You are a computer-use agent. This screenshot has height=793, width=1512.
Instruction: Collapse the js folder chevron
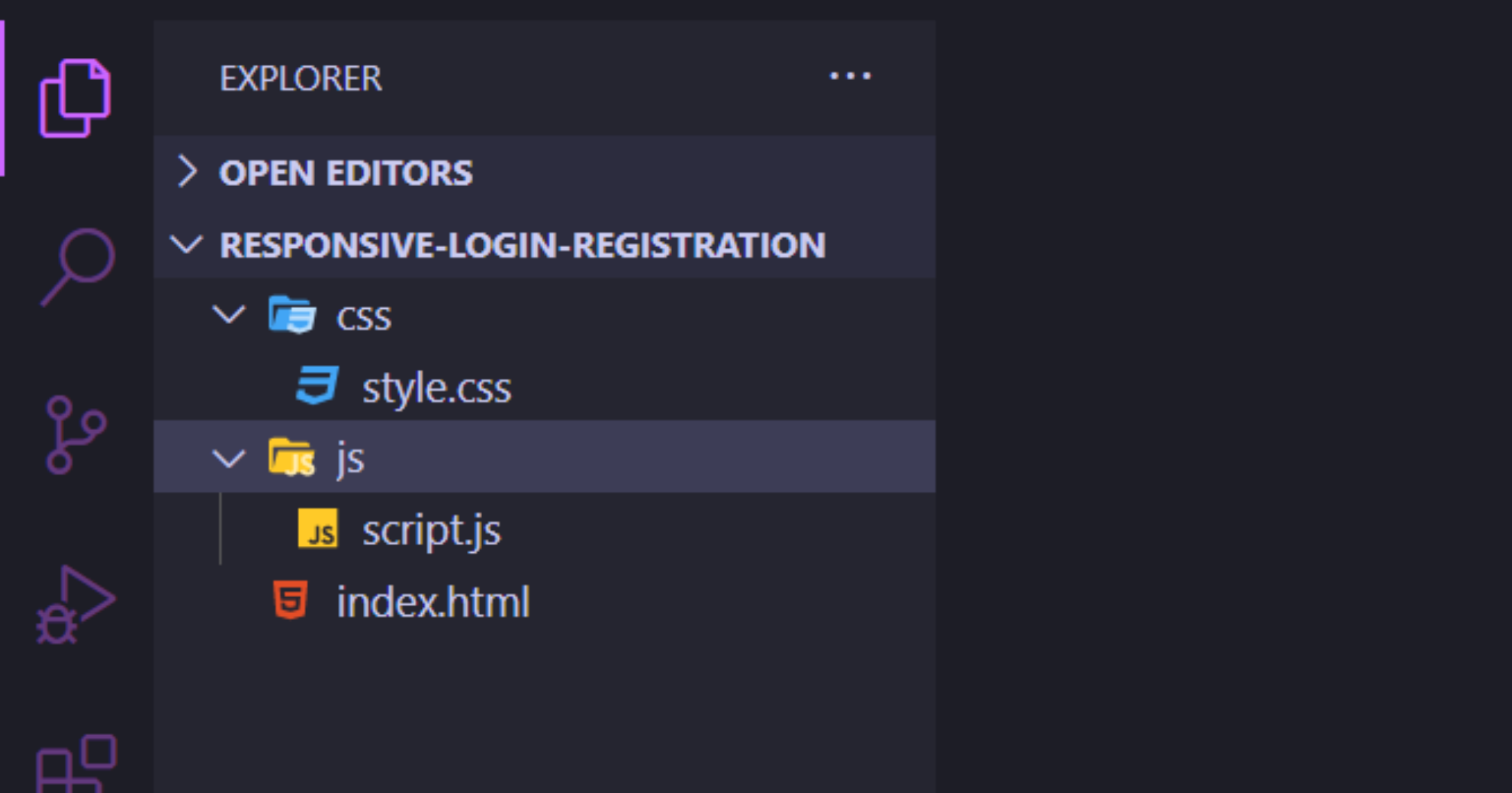(229, 457)
